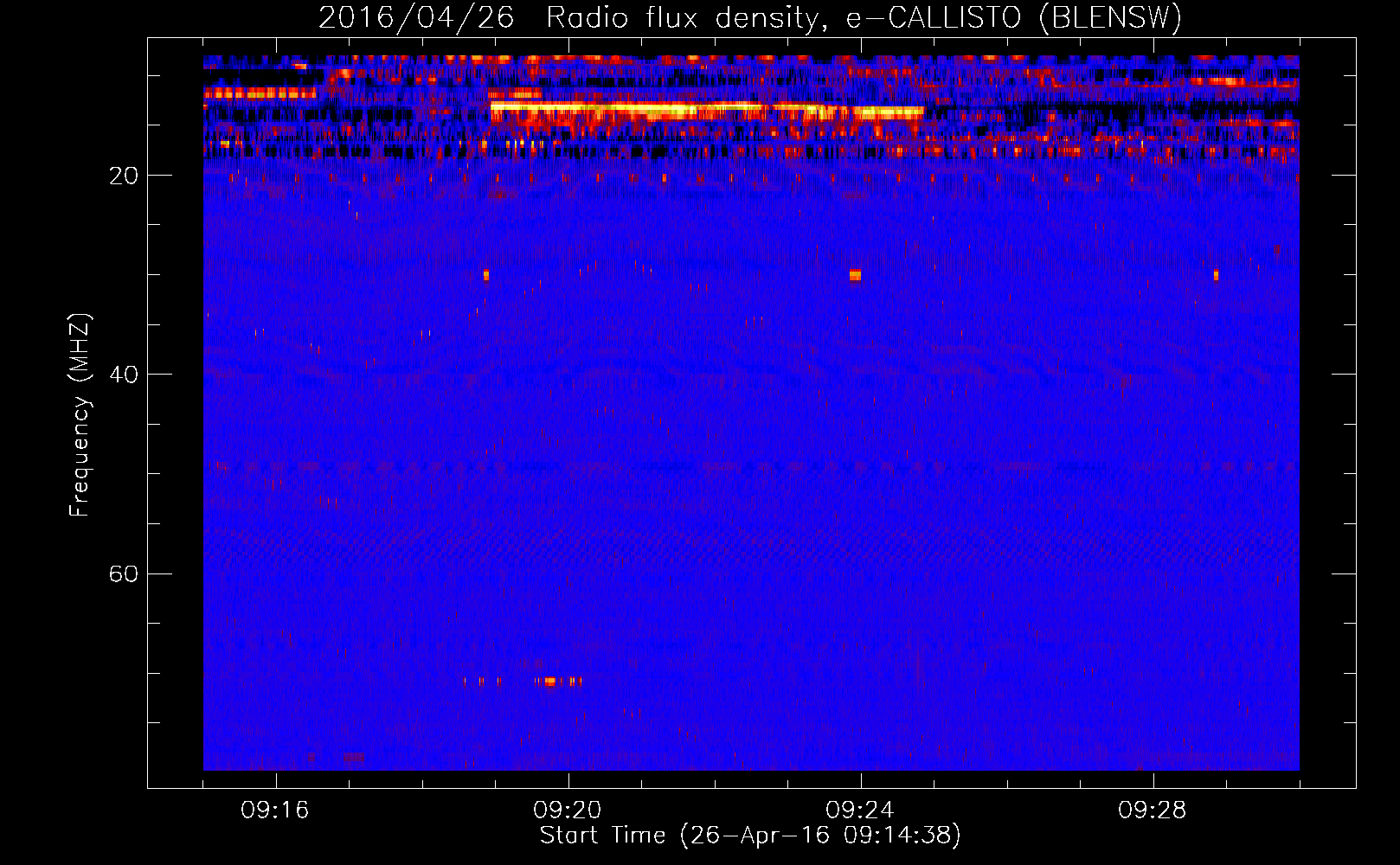This screenshot has height=865, width=1400.
Task: Click the 09:16 time tick label
Action: 275,811
